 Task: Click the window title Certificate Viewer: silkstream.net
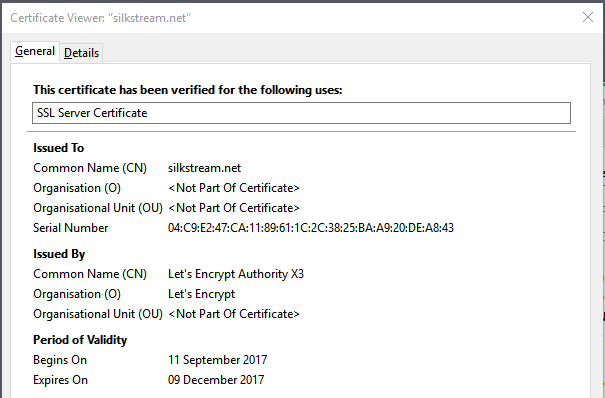100,18
